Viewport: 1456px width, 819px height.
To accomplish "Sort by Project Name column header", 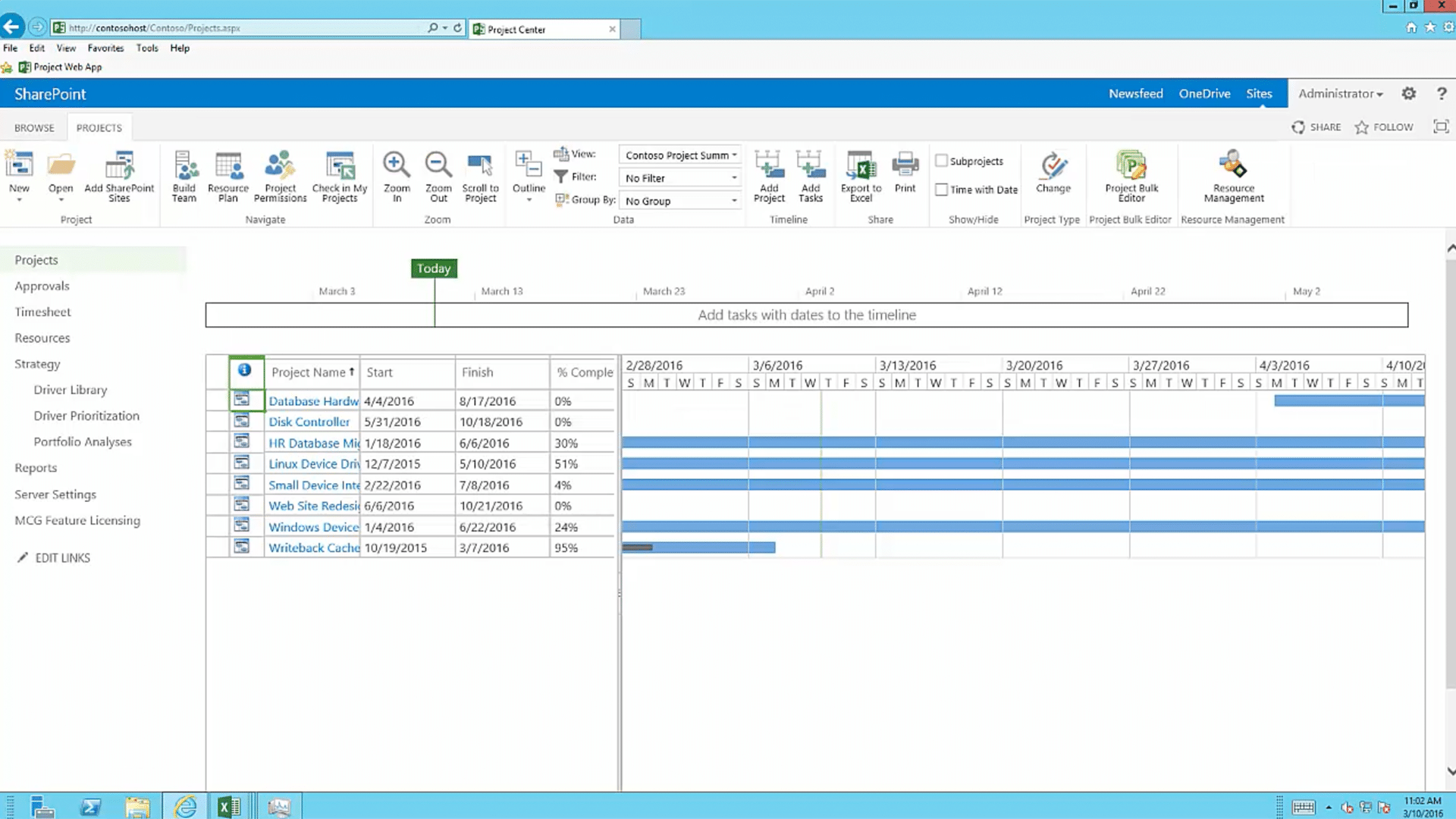I will 312,372.
